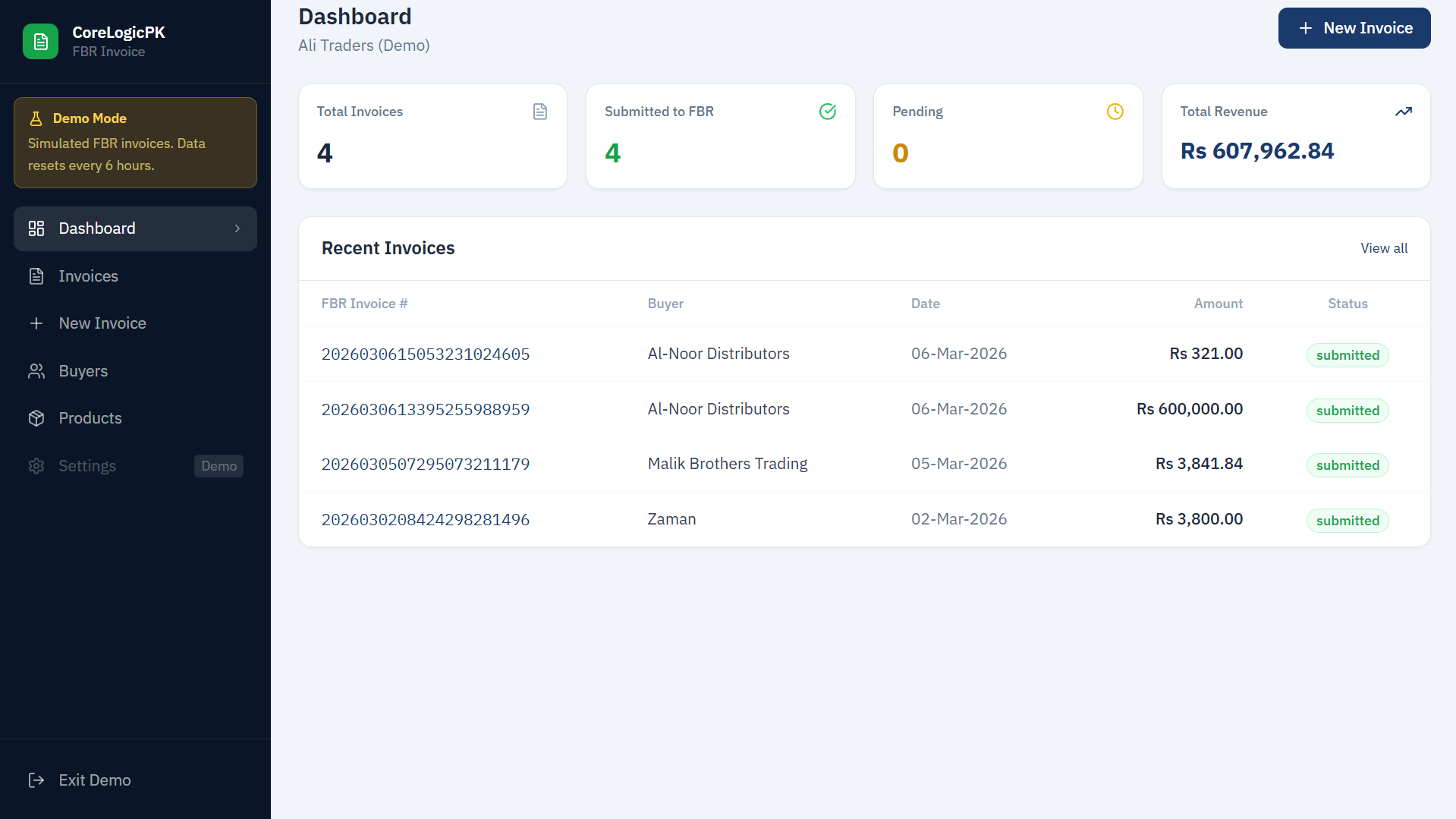
Task: Click the Invoices document icon in sidebar
Action: [x=36, y=276]
